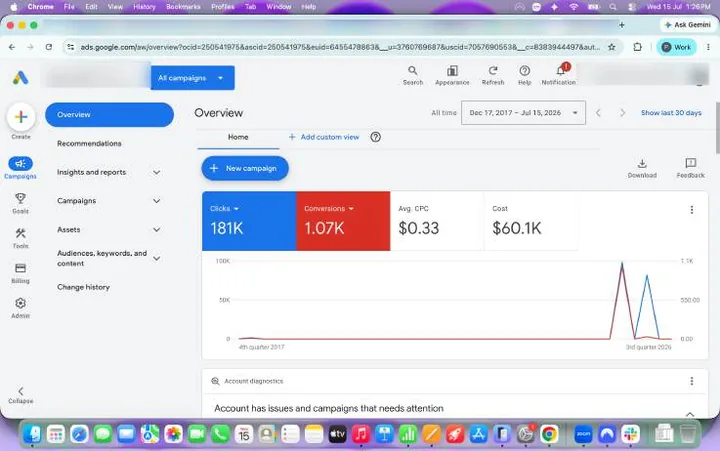Bookmark this page with the star icon
The width and height of the screenshot is (720, 451).
(612, 47)
